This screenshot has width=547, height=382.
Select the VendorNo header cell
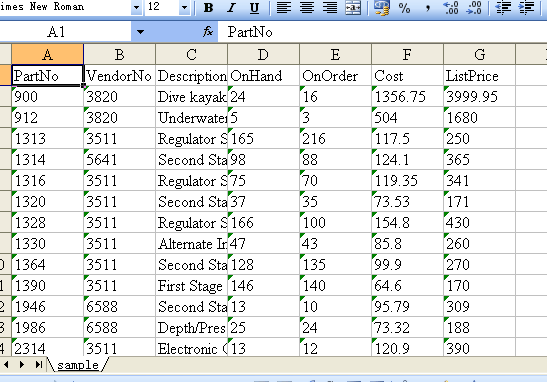[x=120, y=75]
